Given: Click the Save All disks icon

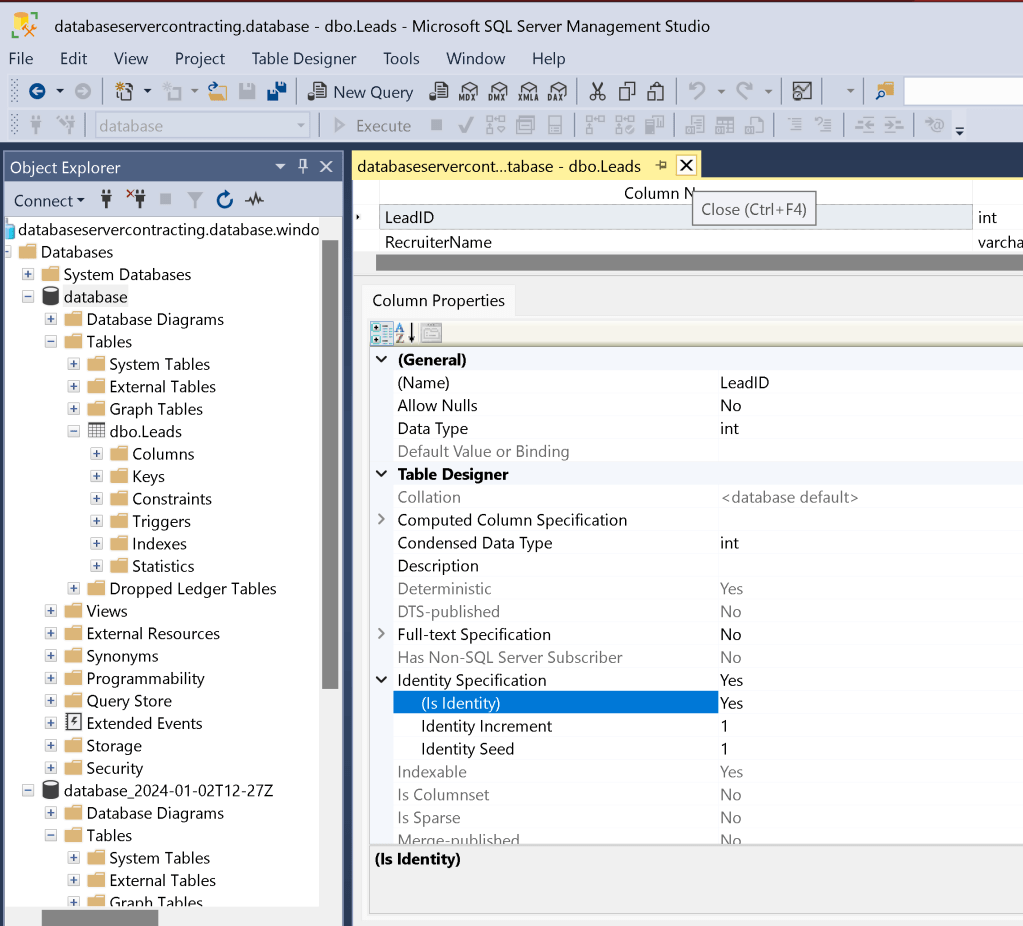Looking at the screenshot, I should pyautogui.click(x=277, y=91).
